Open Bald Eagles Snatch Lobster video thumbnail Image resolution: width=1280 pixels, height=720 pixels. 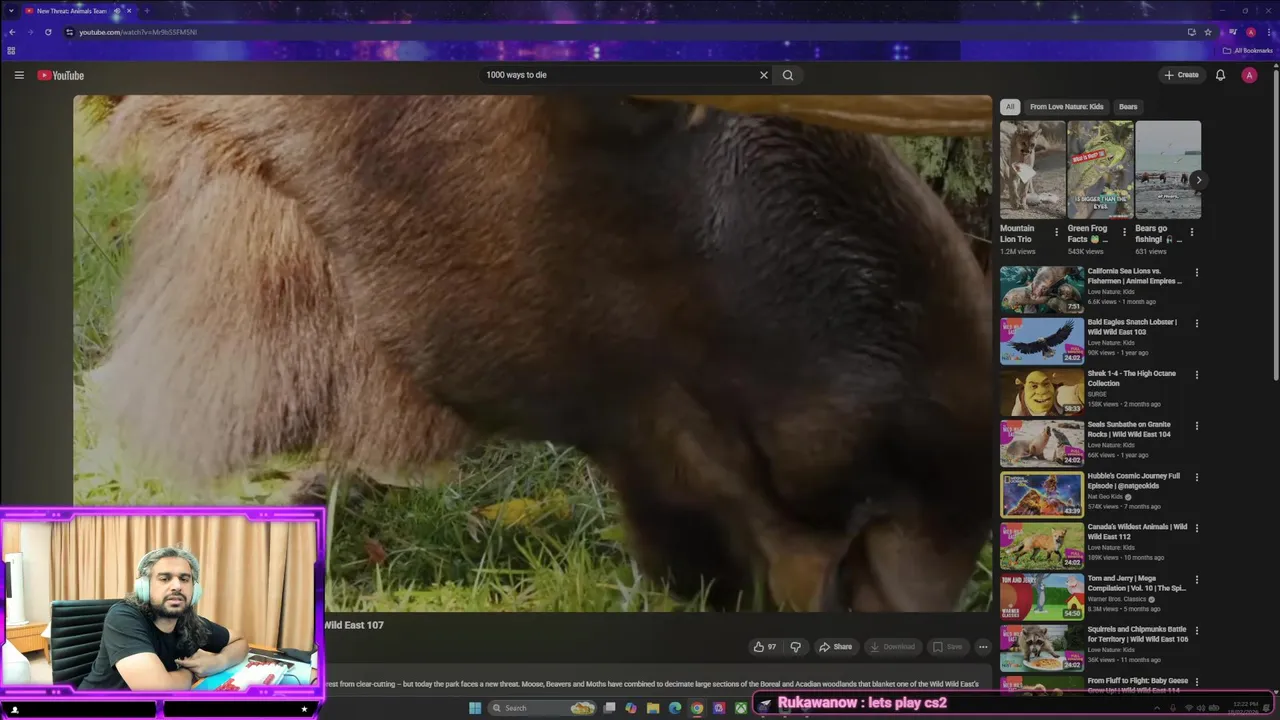coord(1042,341)
